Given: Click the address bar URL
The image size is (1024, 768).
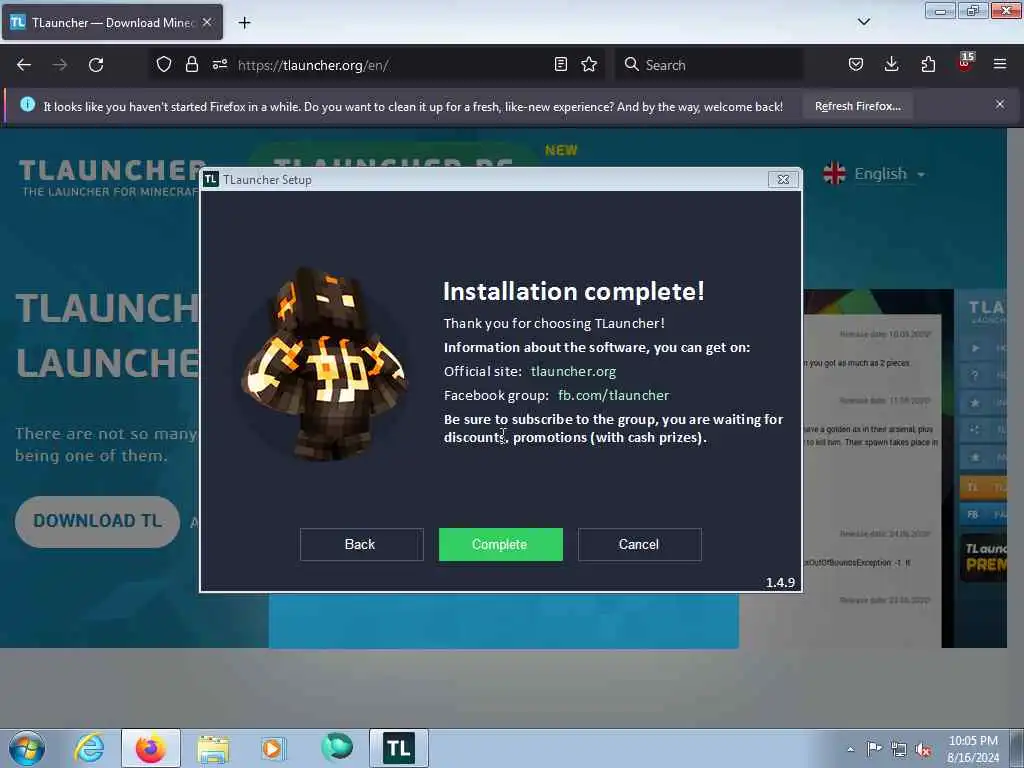Looking at the screenshot, I should pyautogui.click(x=313, y=65).
